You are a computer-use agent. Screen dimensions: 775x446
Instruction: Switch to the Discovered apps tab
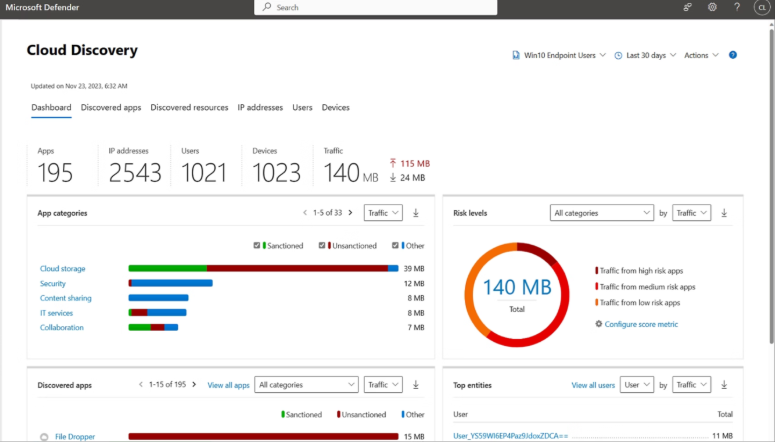[111, 107]
